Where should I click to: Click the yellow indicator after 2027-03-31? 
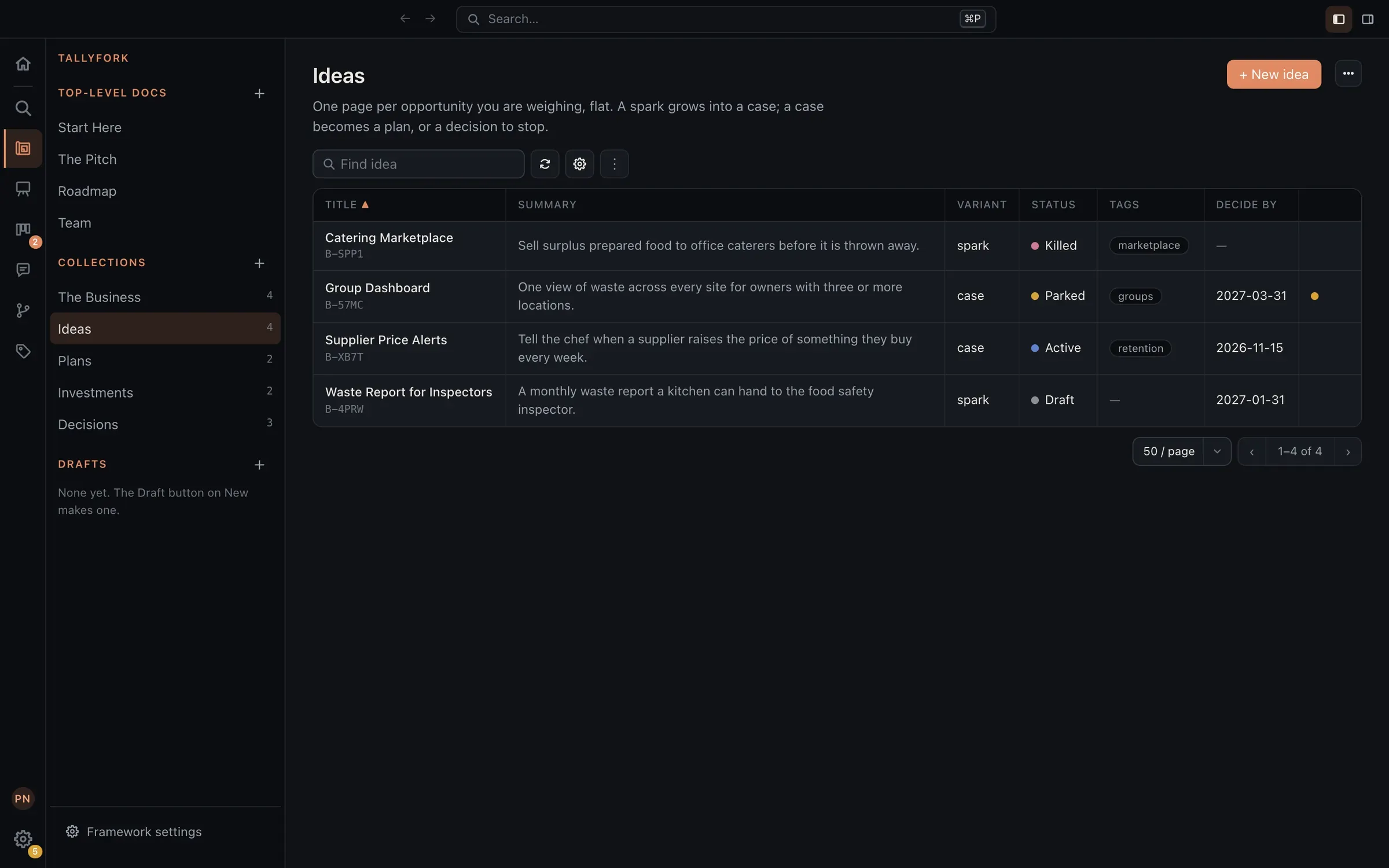[1314, 296]
